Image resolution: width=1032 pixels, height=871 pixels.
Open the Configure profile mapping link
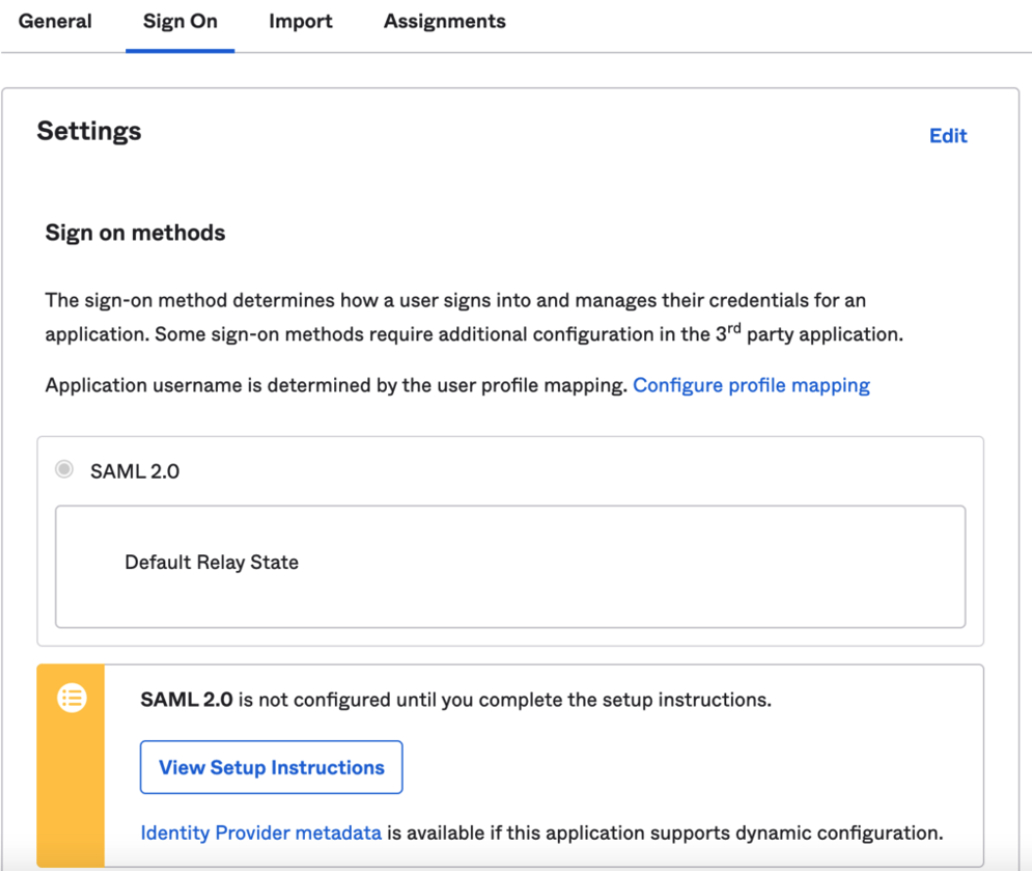(751, 385)
